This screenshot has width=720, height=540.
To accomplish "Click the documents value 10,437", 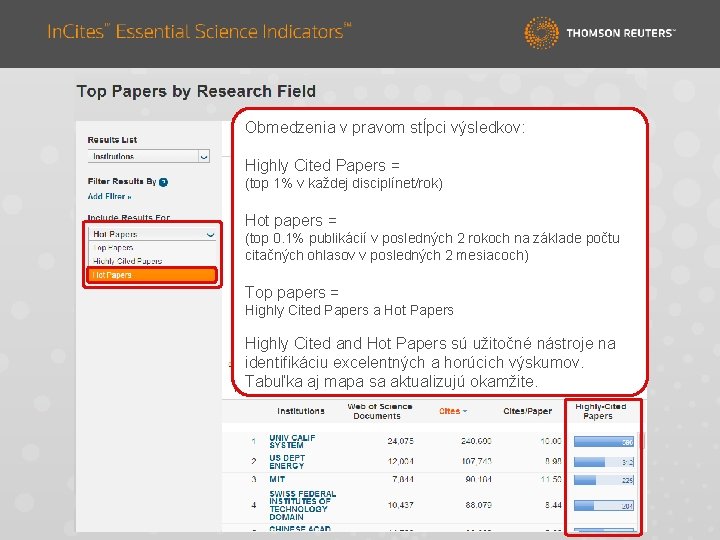I will point(400,505).
